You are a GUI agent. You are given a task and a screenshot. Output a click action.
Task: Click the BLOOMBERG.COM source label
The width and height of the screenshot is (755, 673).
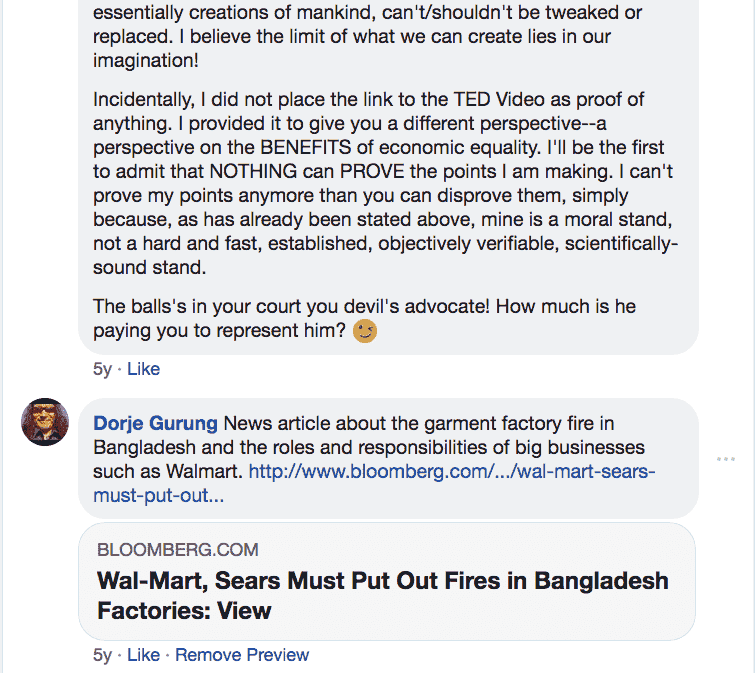pos(178,550)
